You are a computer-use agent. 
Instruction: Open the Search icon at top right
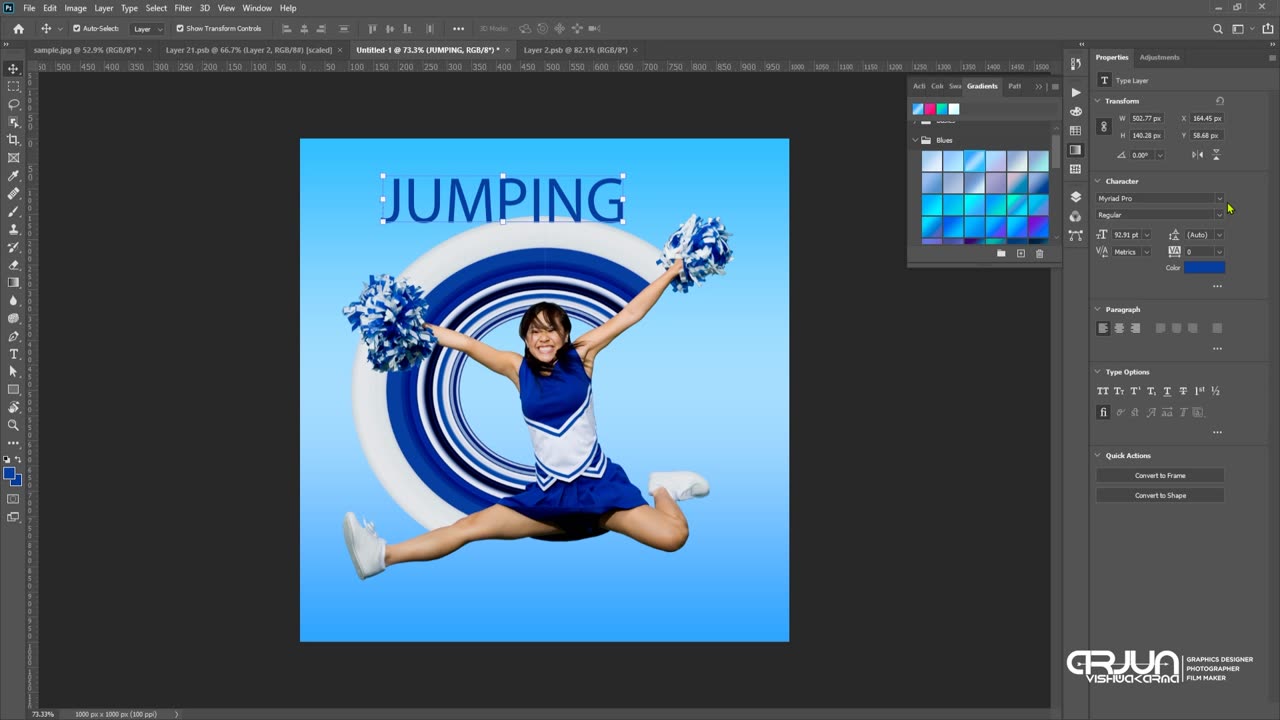[x=1217, y=29]
